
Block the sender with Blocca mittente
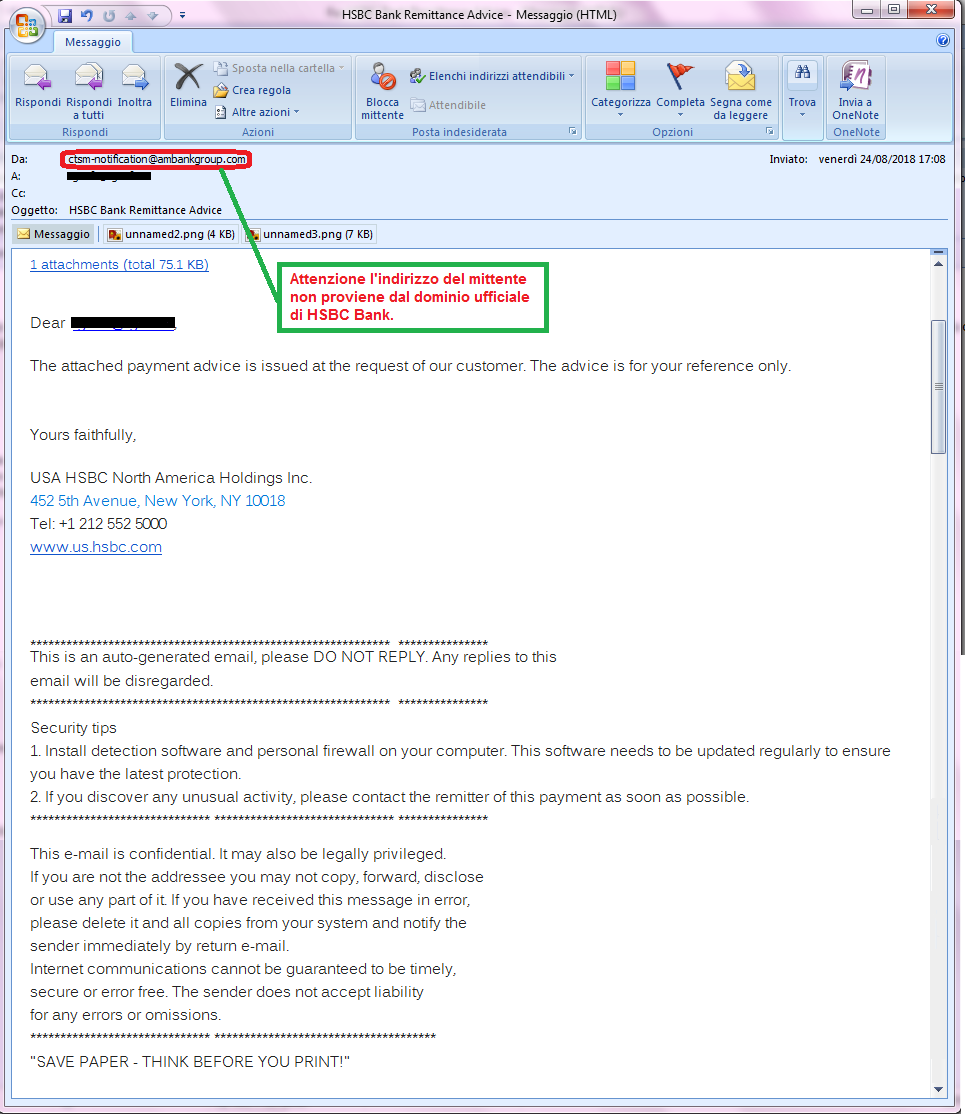click(383, 90)
